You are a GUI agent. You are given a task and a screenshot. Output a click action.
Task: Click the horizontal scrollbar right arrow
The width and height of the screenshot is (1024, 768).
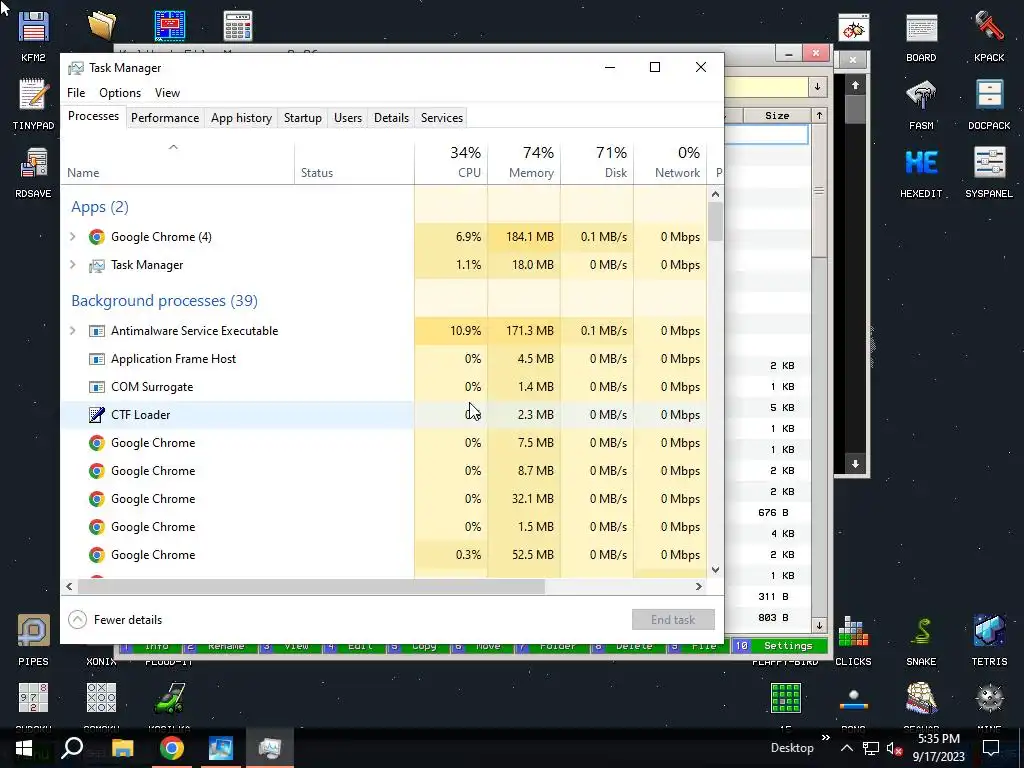pos(699,586)
